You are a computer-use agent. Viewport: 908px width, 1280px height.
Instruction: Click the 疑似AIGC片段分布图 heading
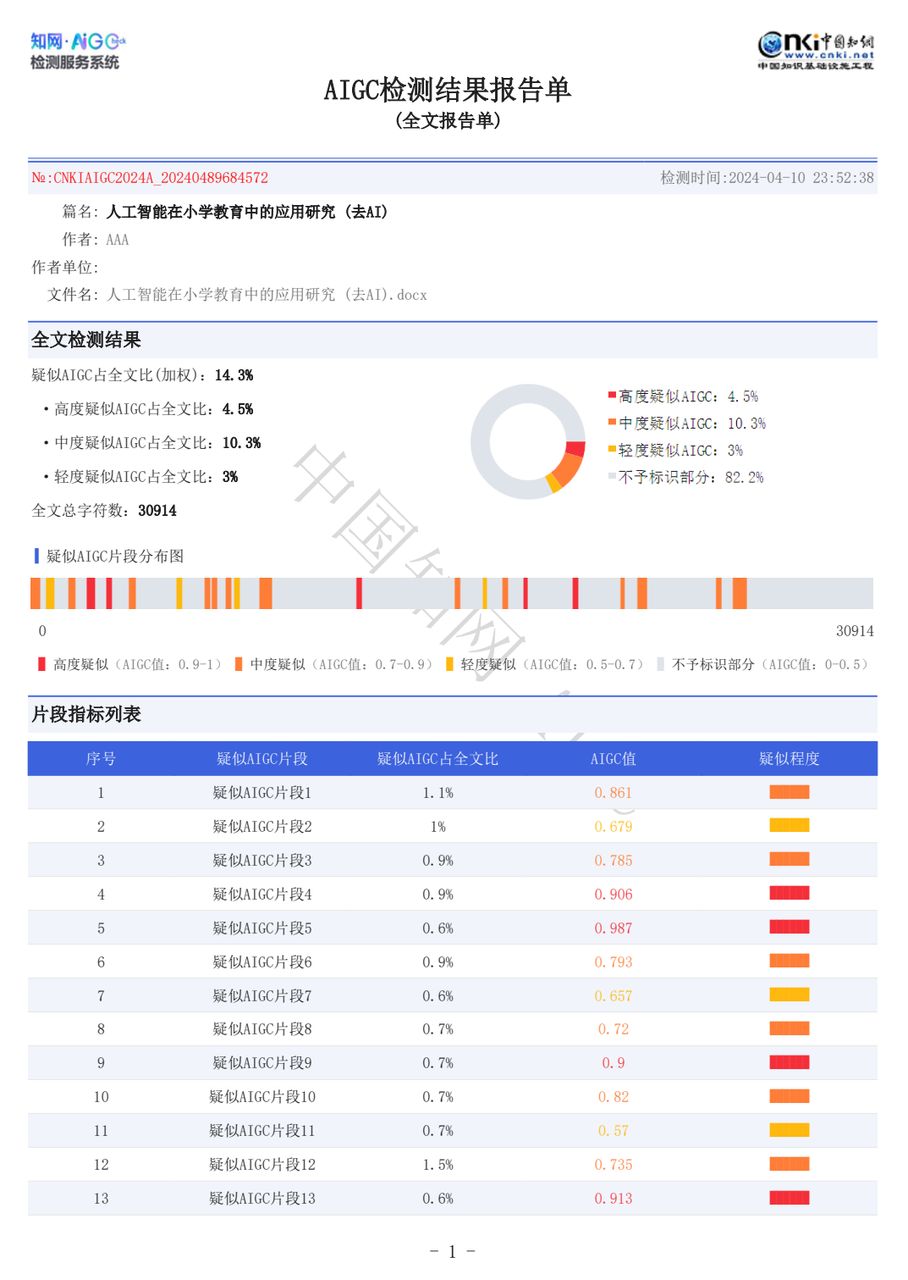pos(115,556)
